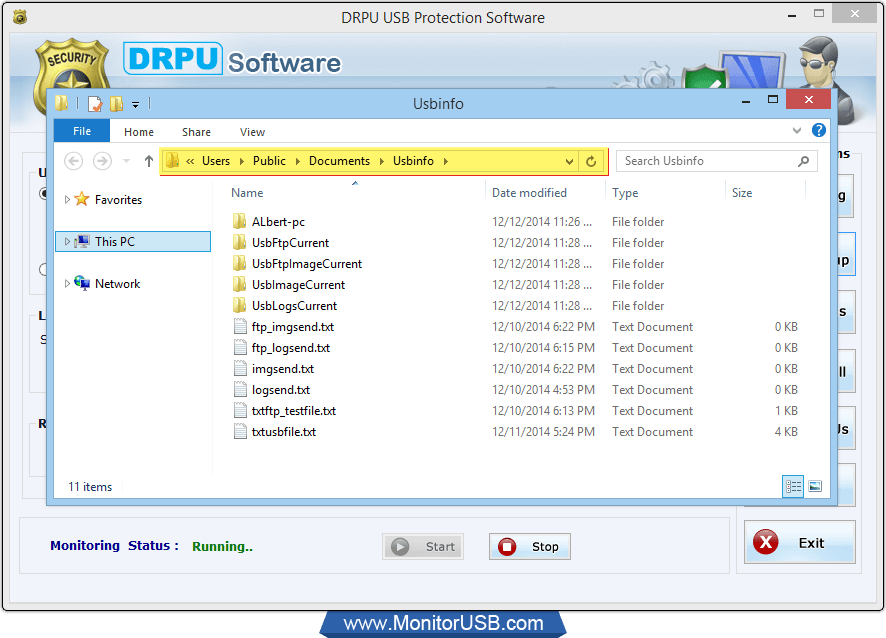Image resolution: width=886 pixels, height=638 pixels.
Task: Expand the ribbon with the chevron
Action: 797,131
